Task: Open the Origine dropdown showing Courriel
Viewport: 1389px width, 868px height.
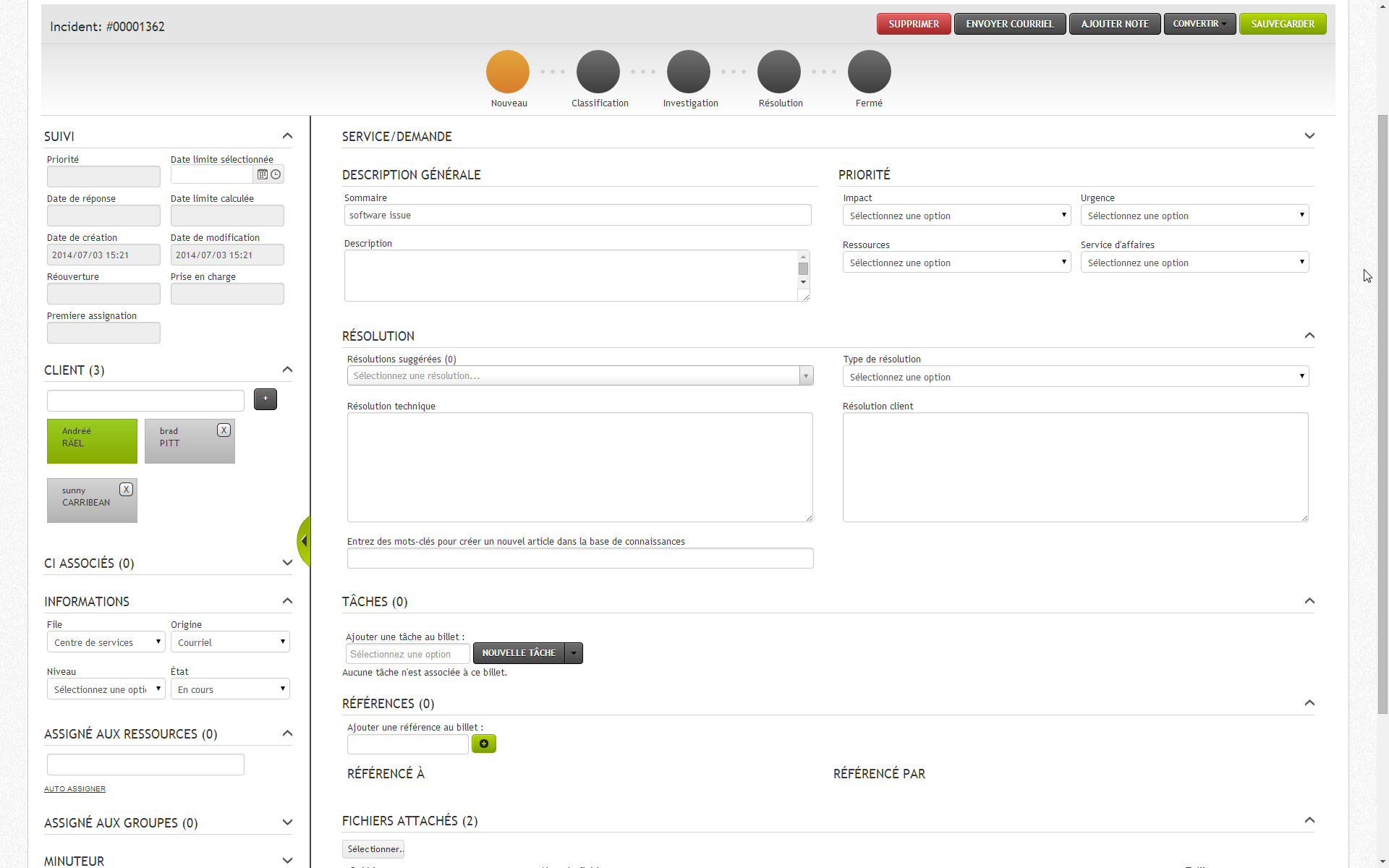Action: [x=230, y=642]
